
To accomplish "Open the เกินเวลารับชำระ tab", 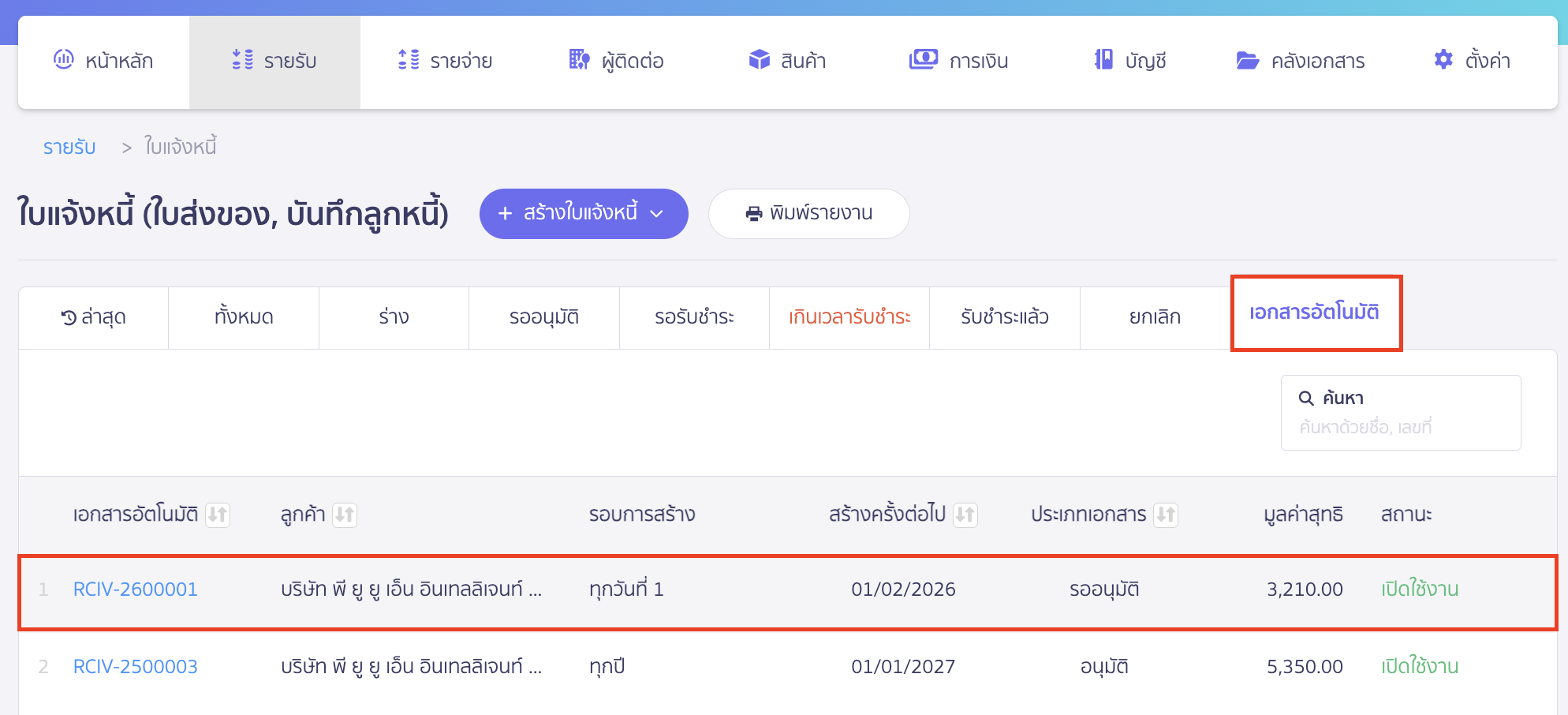I will (x=849, y=317).
